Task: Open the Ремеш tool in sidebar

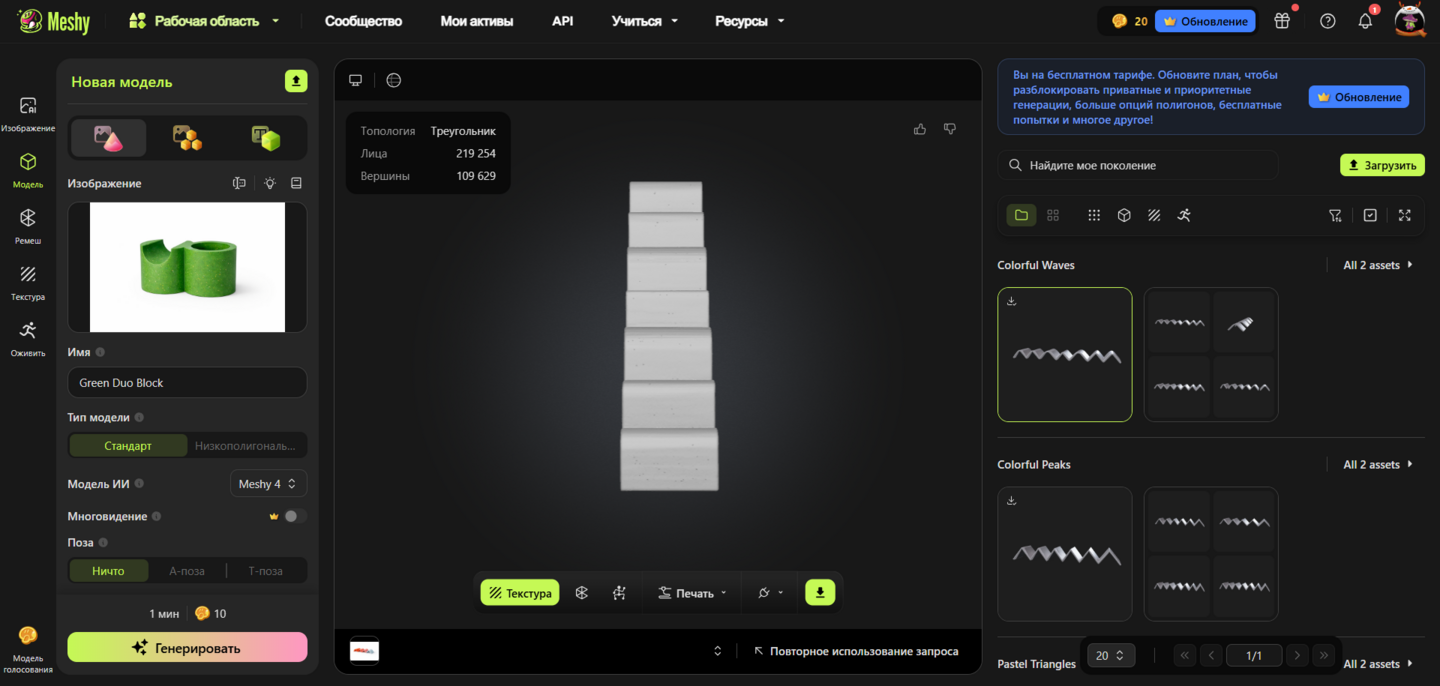Action: pyautogui.click(x=28, y=226)
